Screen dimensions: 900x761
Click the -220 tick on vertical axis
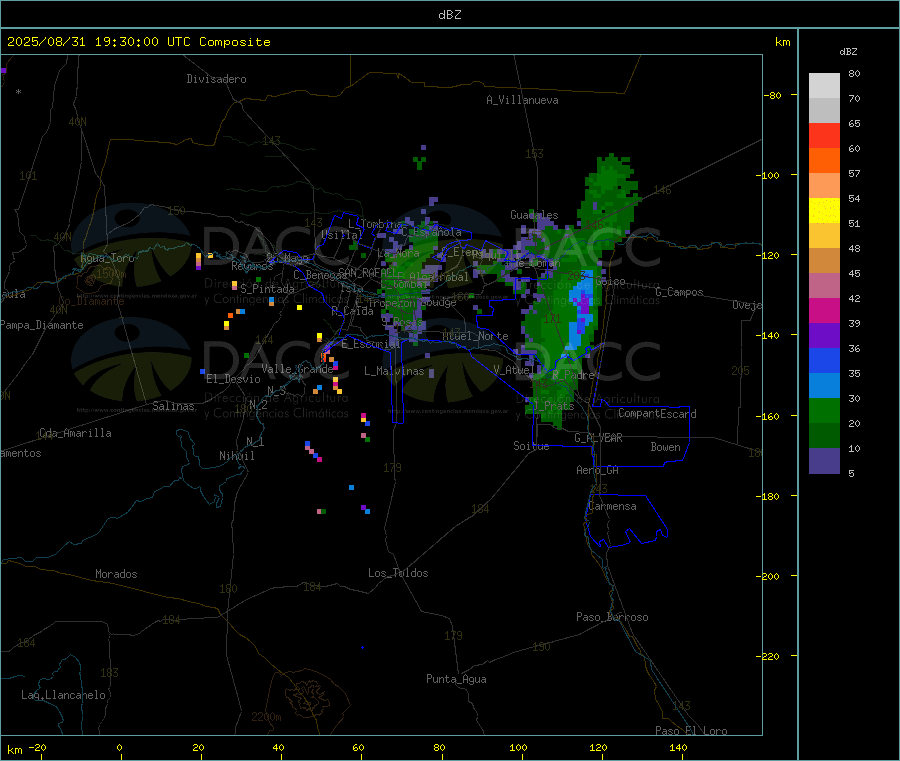pyautogui.click(x=768, y=656)
